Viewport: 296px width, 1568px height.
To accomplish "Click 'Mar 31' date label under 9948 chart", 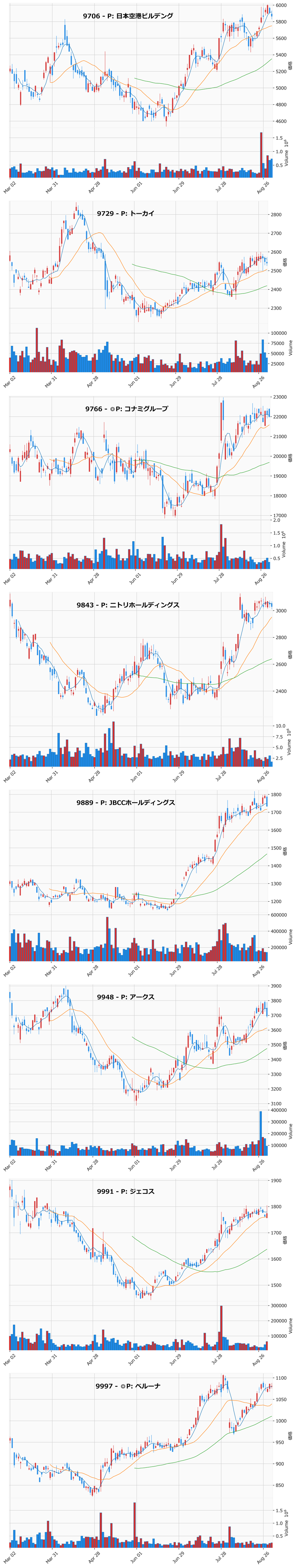I will pos(52,1166).
